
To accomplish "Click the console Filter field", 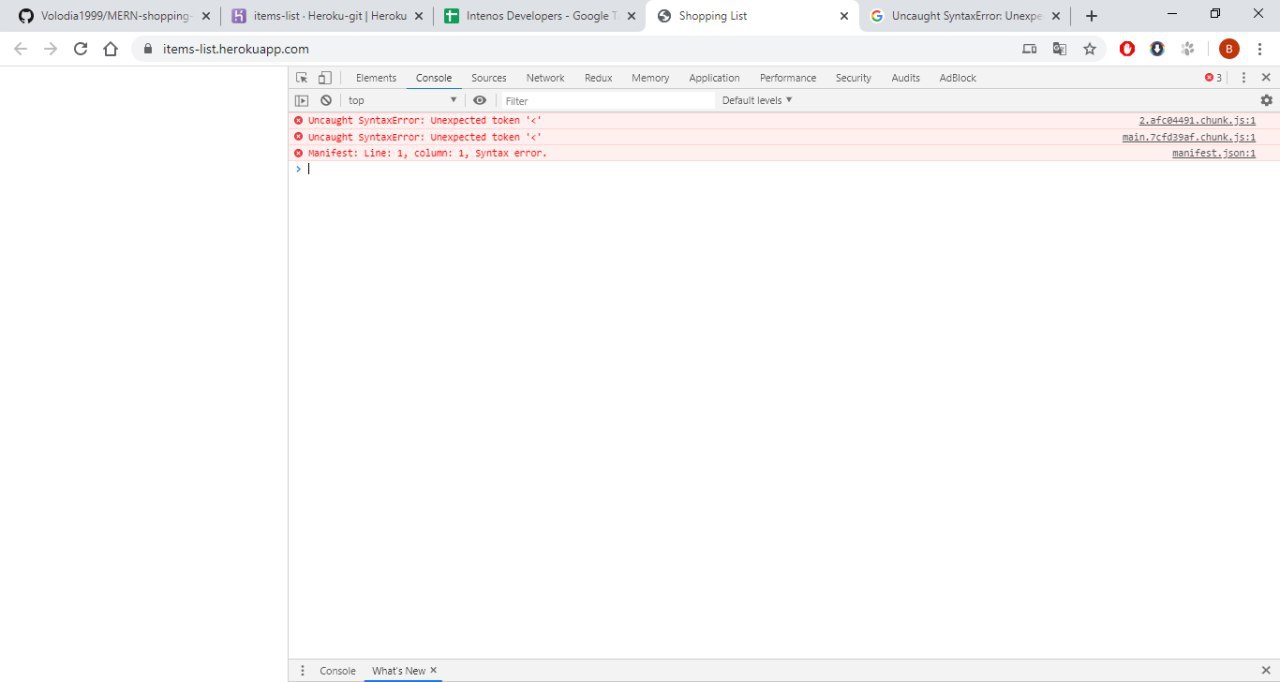I will (x=608, y=101).
